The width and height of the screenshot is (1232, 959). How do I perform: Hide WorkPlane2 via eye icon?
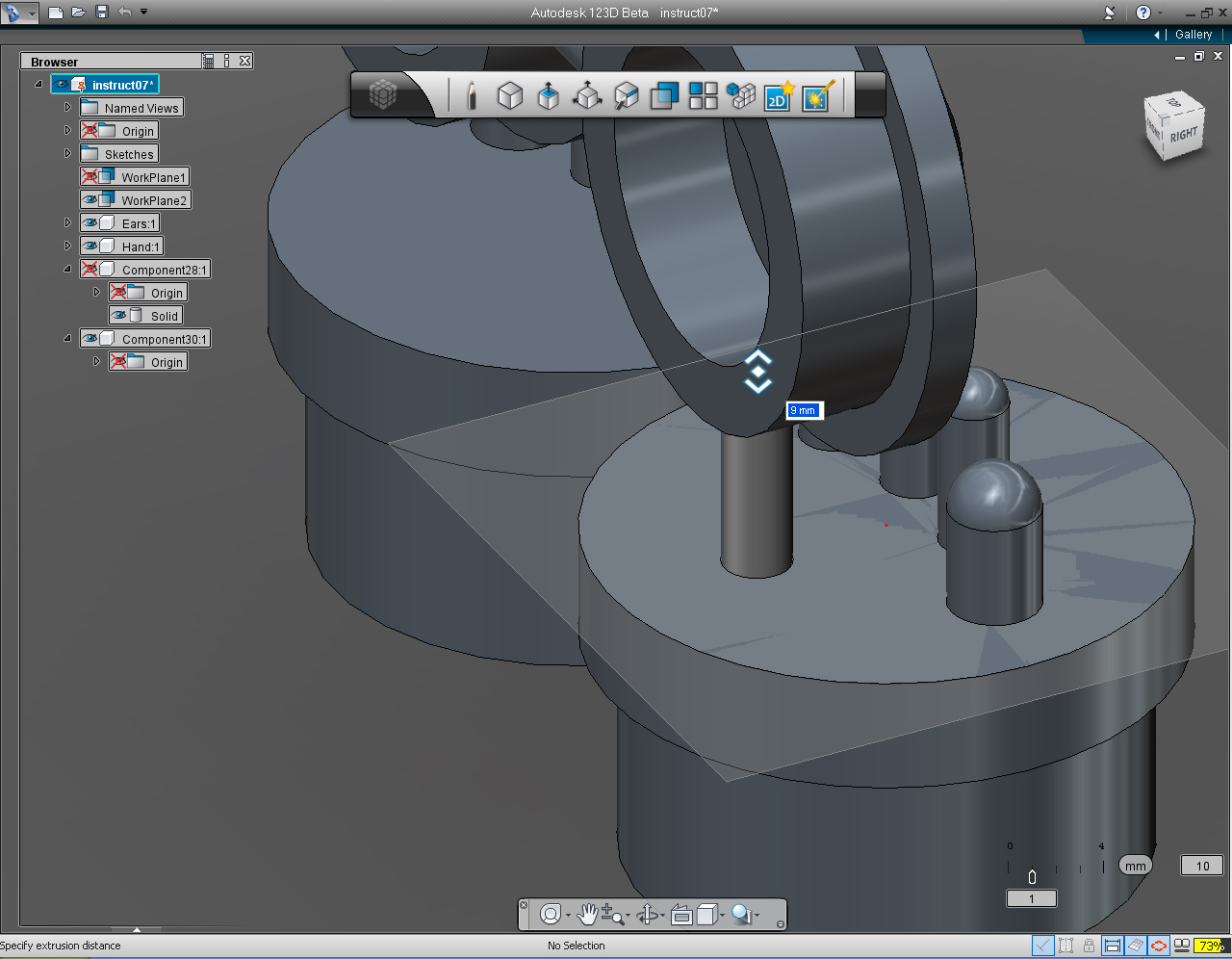coord(90,200)
